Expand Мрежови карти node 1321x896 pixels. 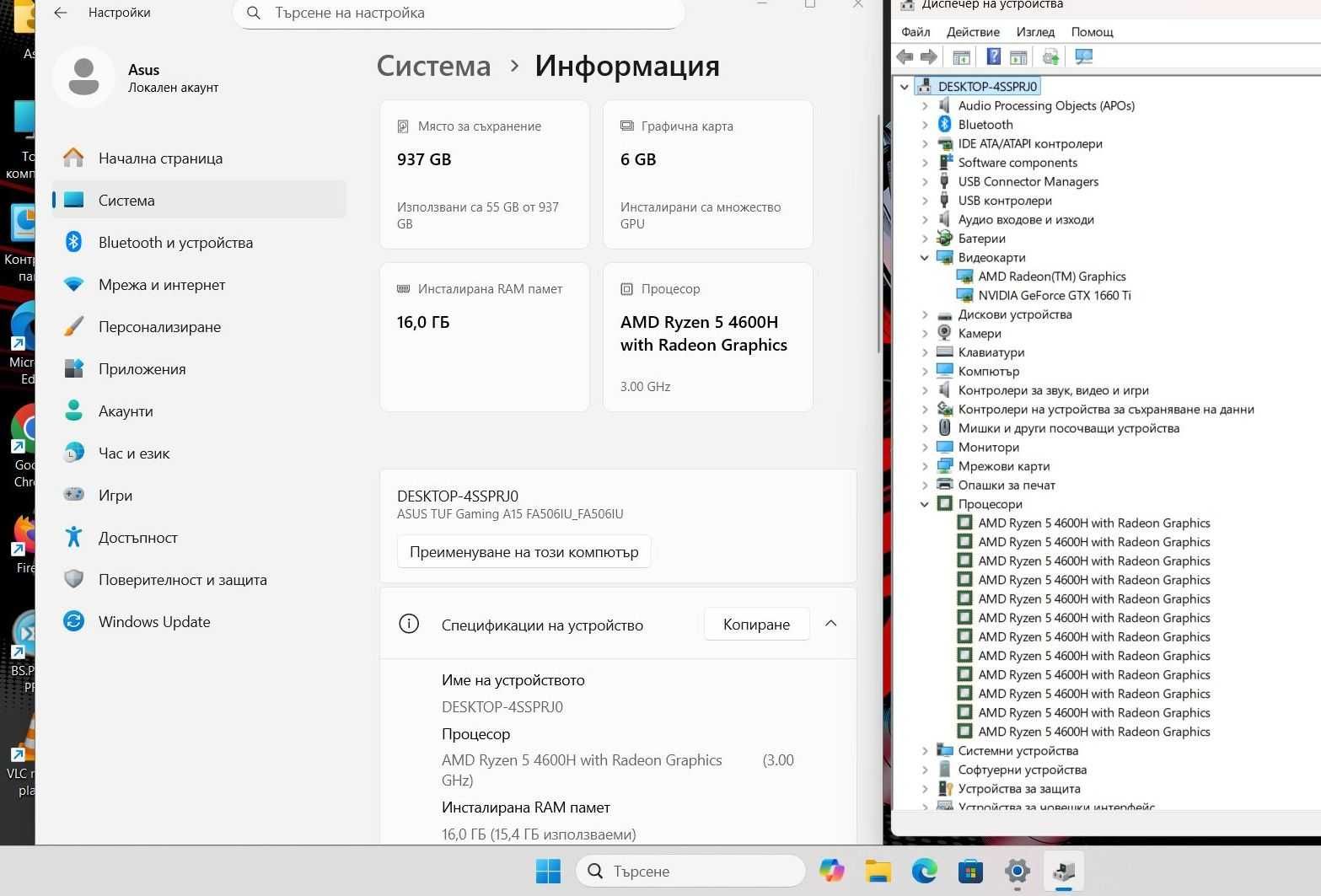pyautogui.click(x=925, y=466)
